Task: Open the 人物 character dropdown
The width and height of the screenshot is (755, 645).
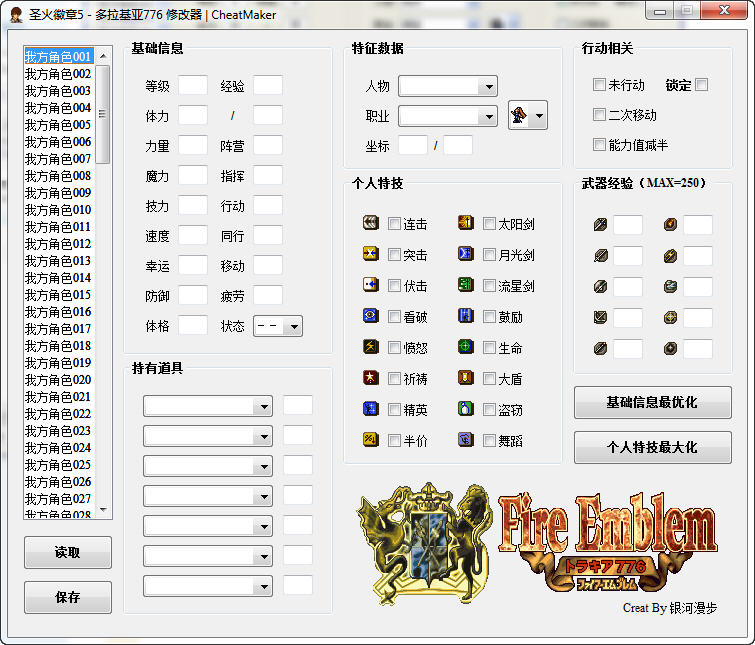Action: 447,87
